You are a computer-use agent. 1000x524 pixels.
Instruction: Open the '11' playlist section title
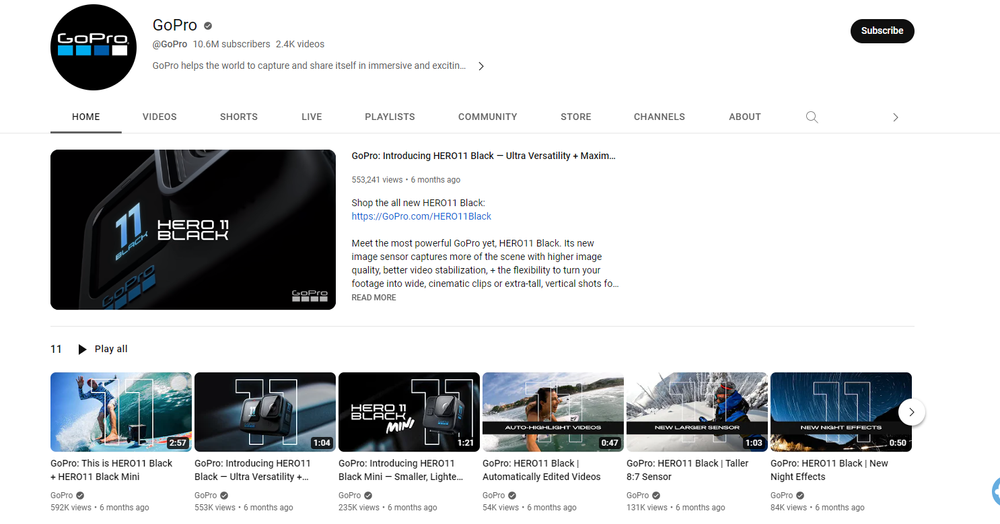56,349
